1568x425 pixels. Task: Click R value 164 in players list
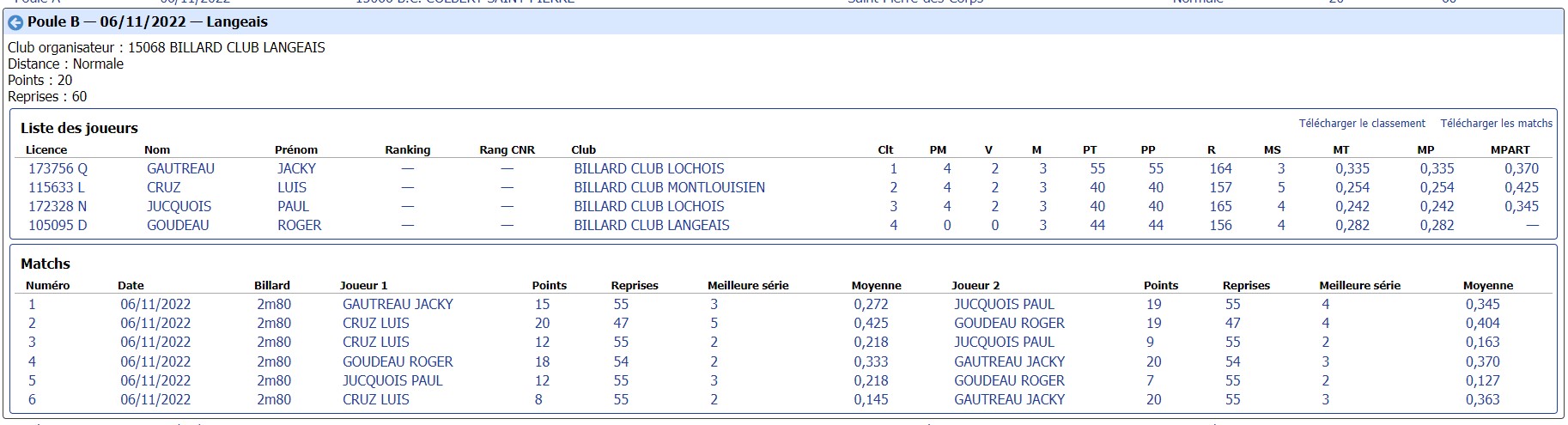1220,169
